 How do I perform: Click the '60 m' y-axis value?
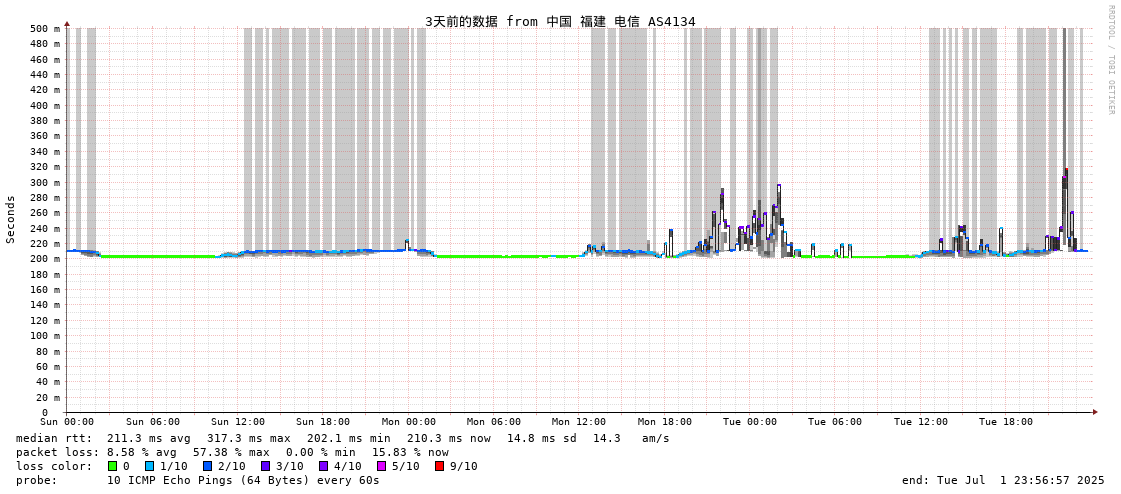pyautogui.click(x=49, y=367)
